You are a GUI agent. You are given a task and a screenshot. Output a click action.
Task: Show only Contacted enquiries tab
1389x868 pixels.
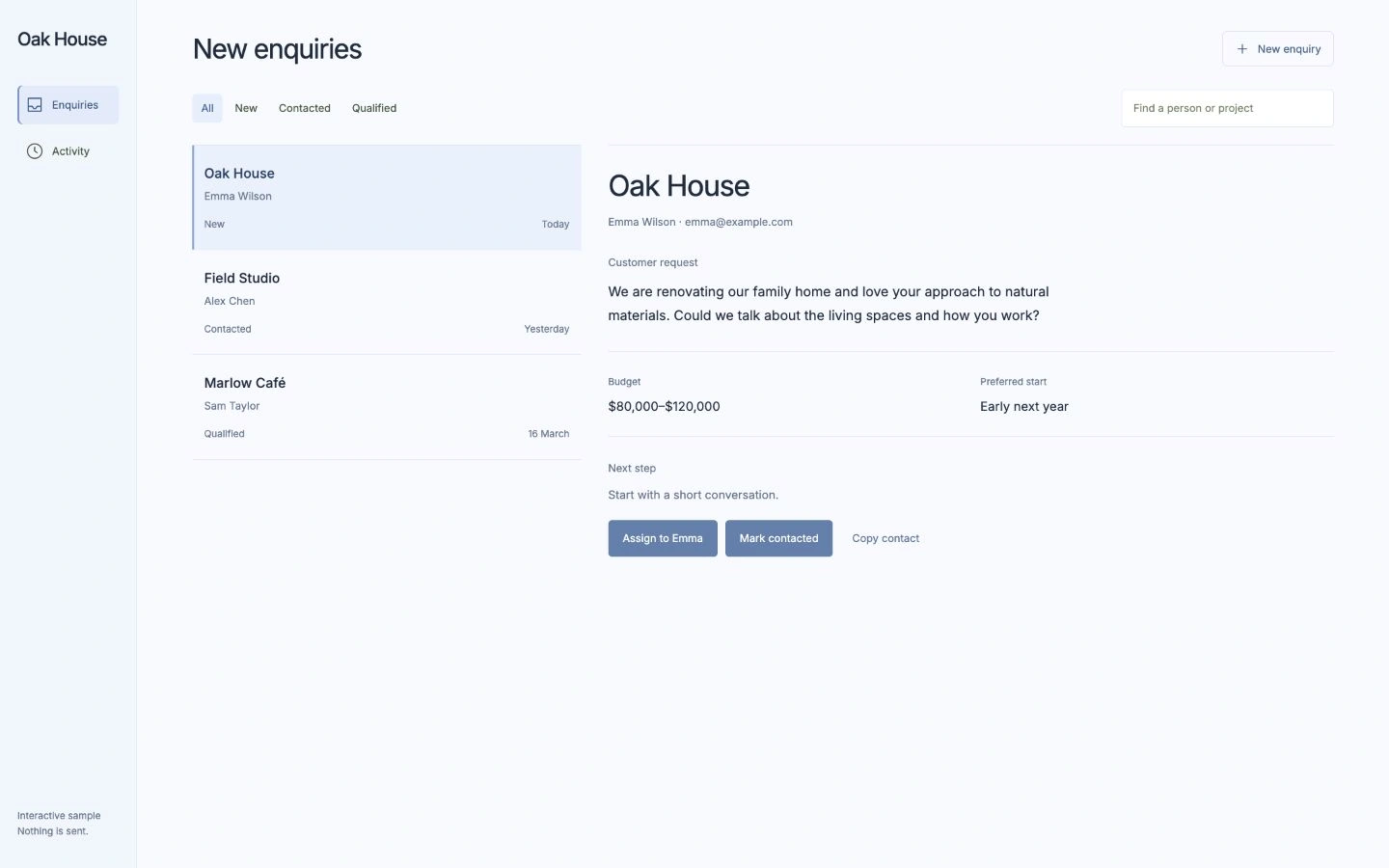point(305,108)
